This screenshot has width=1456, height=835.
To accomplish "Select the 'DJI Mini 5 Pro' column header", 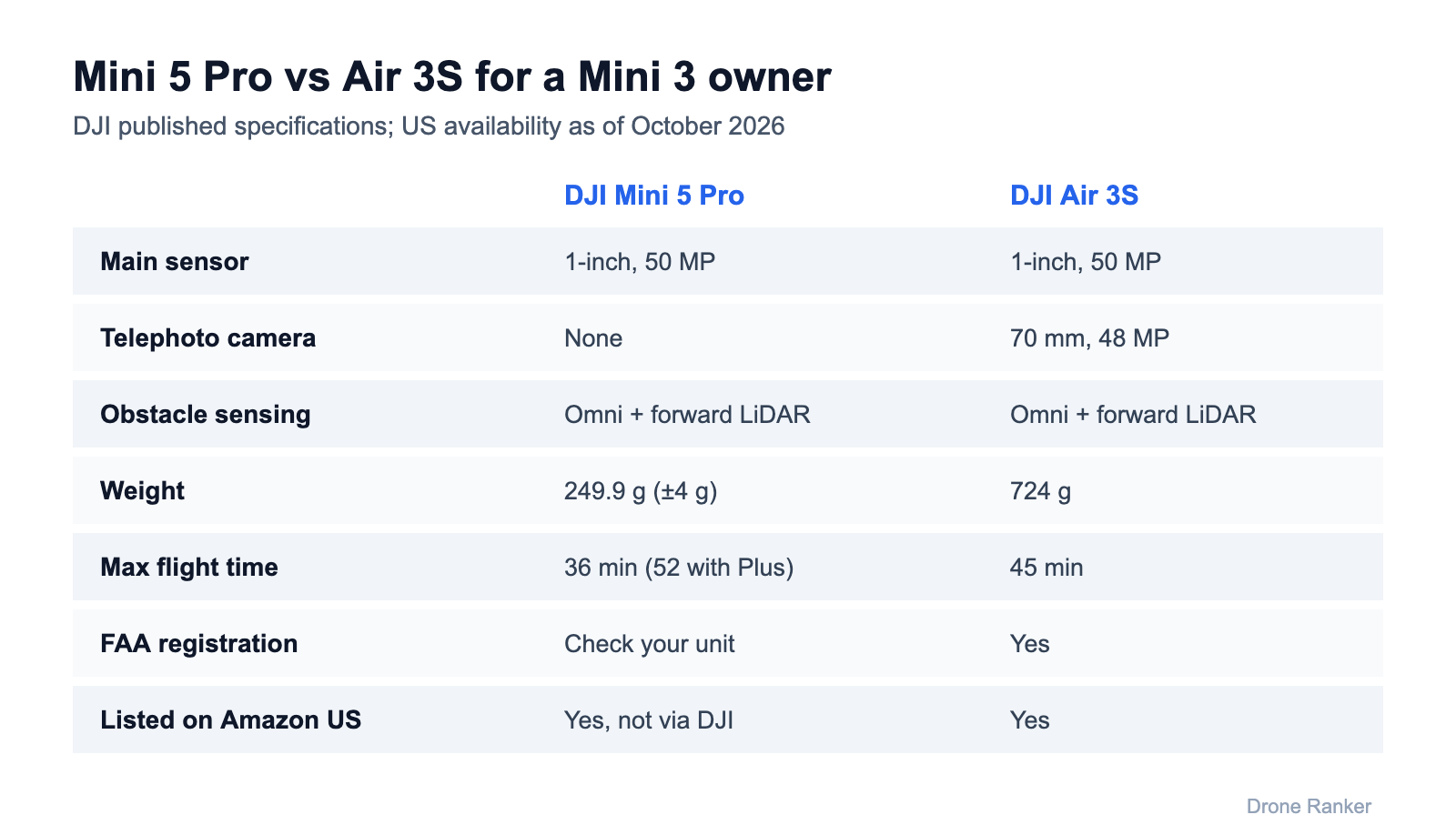I will [x=654, y=196].
